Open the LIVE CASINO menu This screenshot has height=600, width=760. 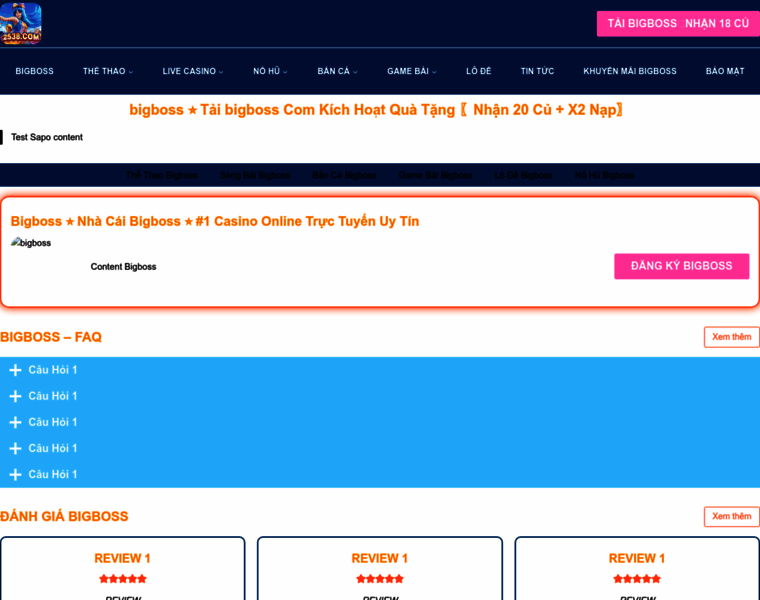189,71
